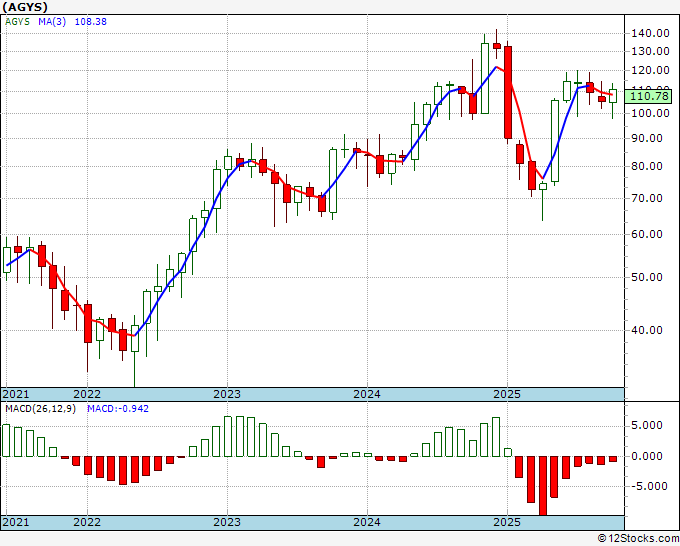The height and width of the screenshot is (546, 680).
Task: Select 2025 on the price chart time axis
Action: (507, 394)
